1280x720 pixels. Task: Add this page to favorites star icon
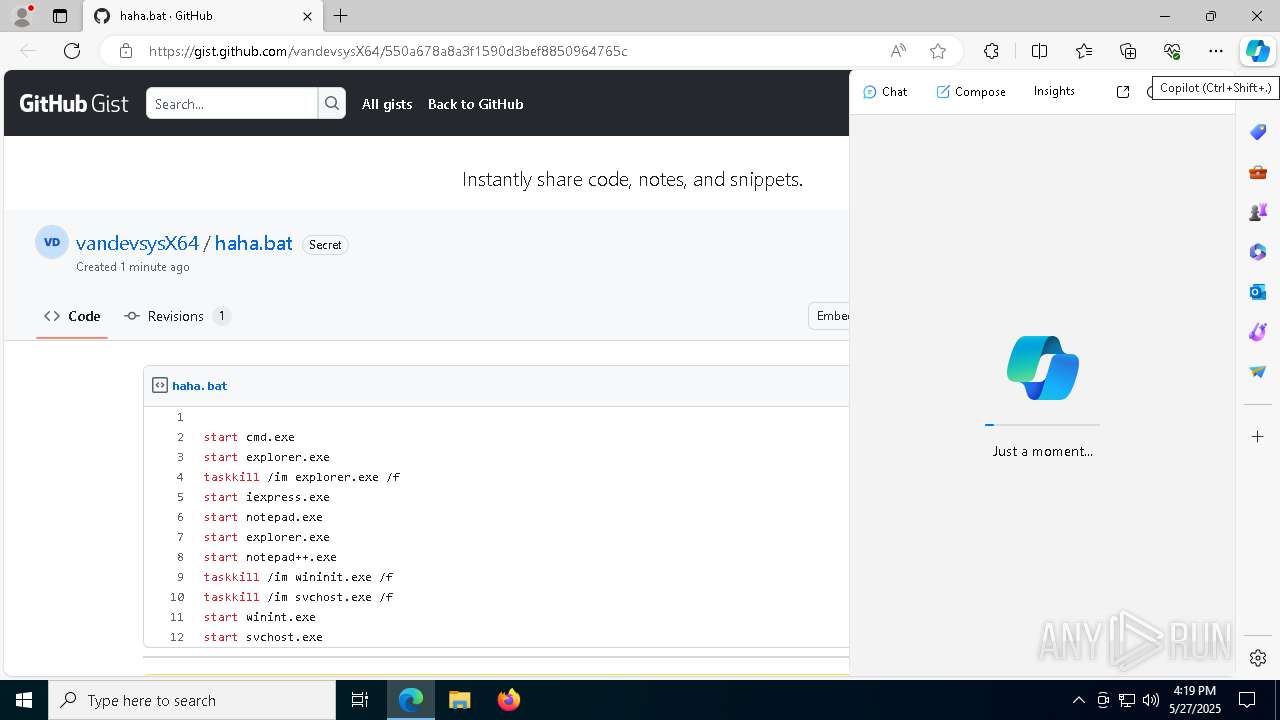pos(937,51)
